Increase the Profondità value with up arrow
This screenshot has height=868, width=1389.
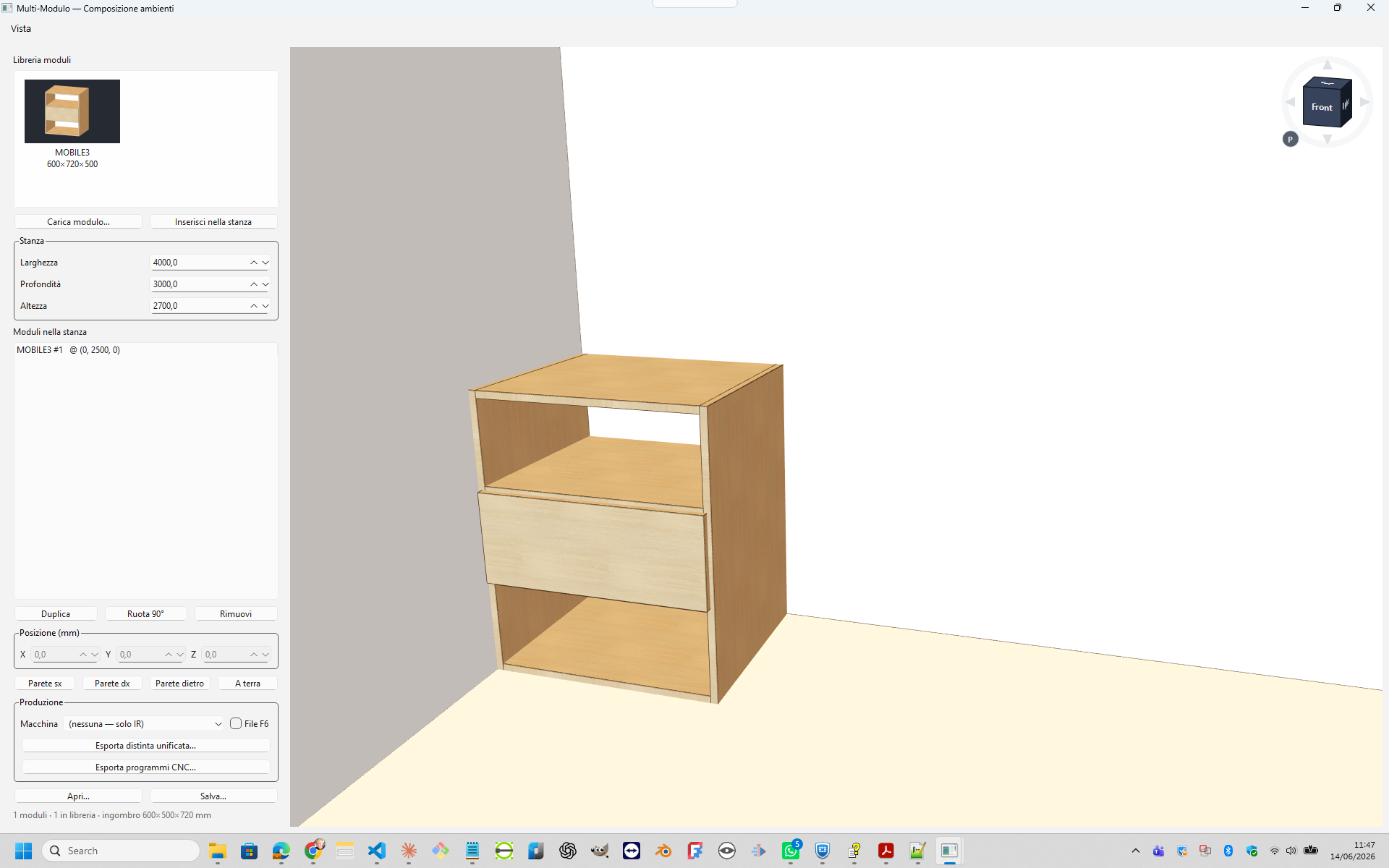254,284
